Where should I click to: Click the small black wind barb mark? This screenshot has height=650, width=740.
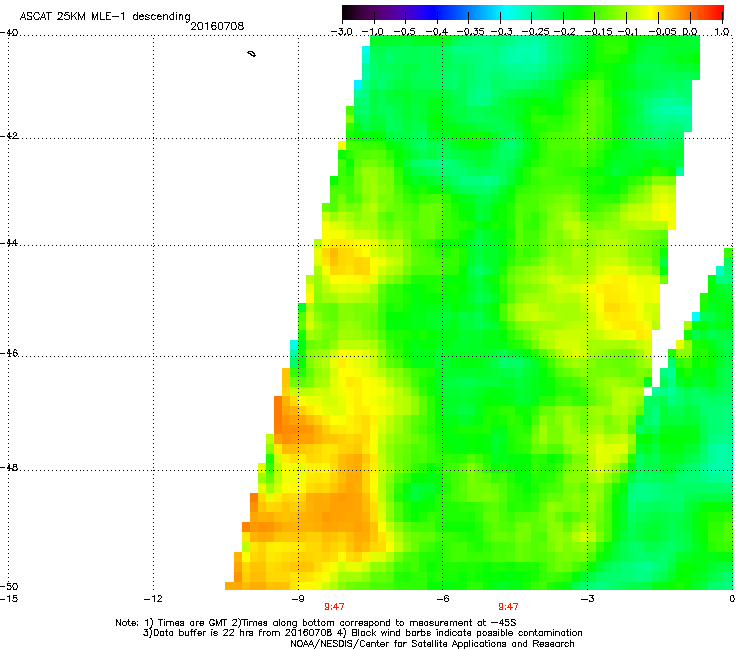tap(252, 54)
